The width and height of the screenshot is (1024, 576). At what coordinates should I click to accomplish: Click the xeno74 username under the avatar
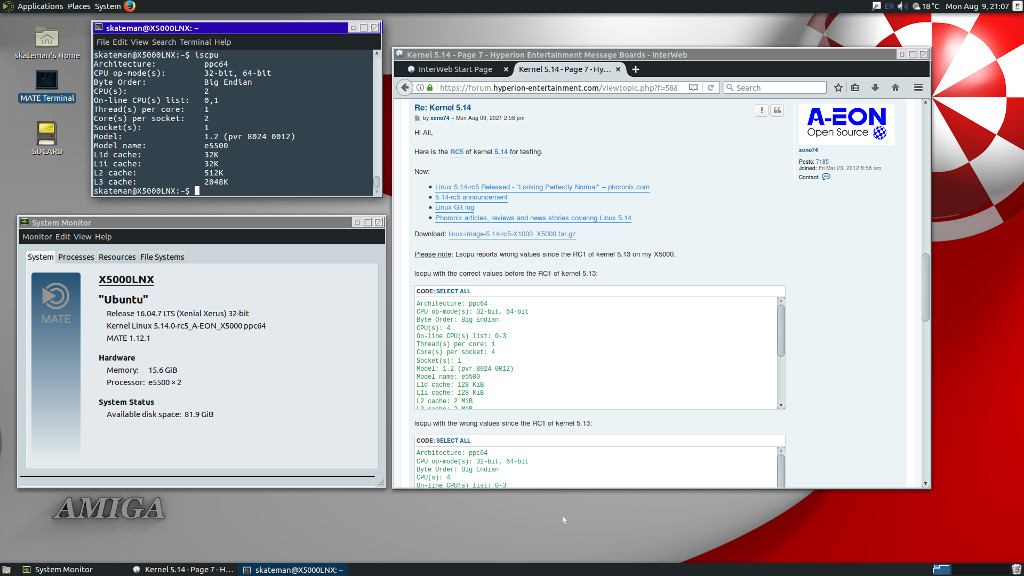click(x=808, y=150)
